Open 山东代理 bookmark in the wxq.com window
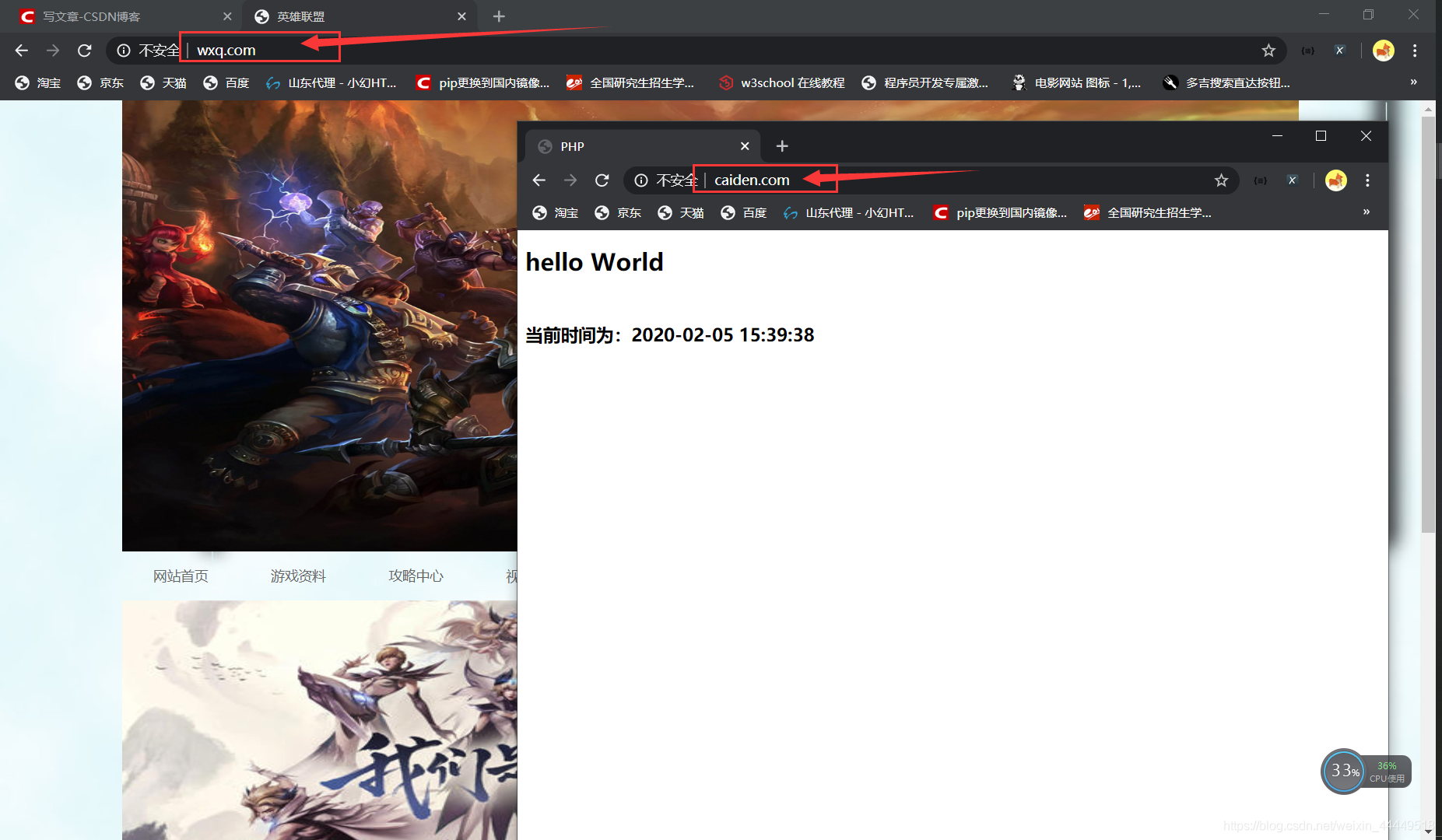The height and width of the screenshot is (840, 1442). [331, 83]
